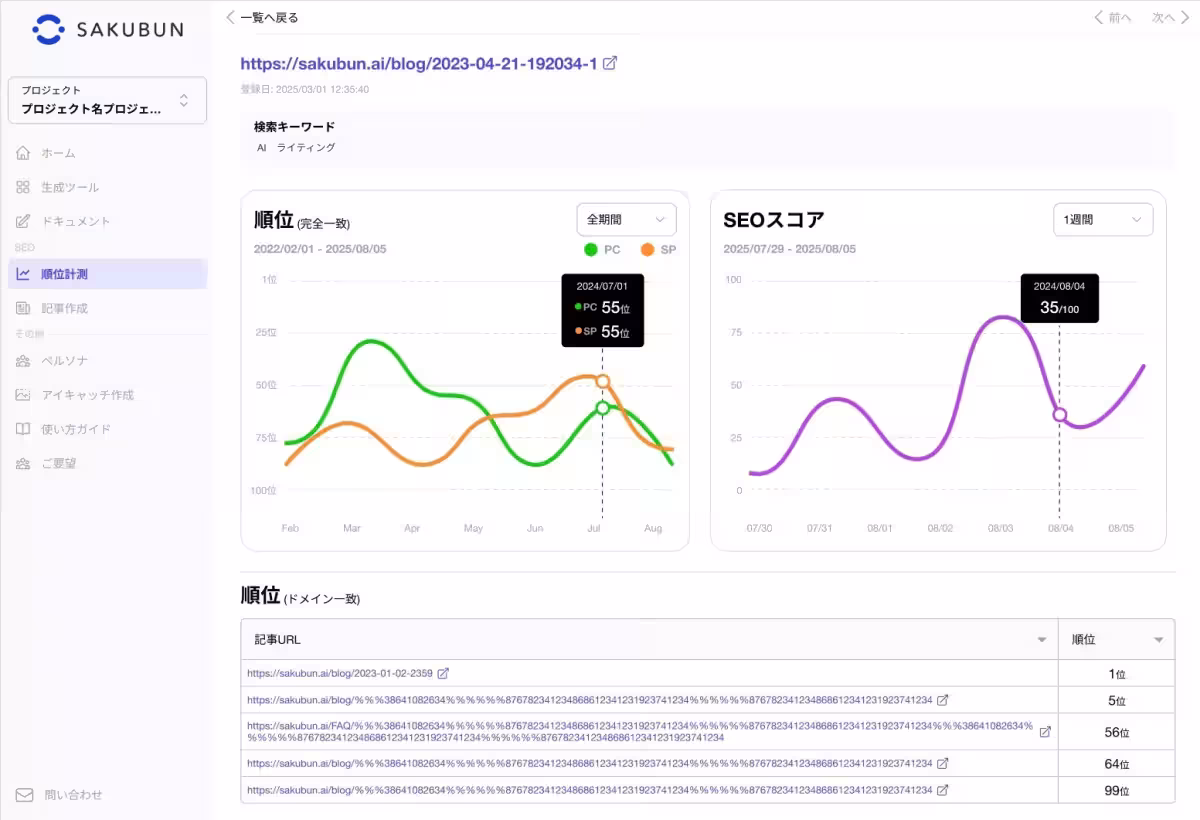Click the 2024/08/04 data point on SEOスコア chart
Image resolution: width=1200 pixels, height=820 pixels.
[1060, 416]
